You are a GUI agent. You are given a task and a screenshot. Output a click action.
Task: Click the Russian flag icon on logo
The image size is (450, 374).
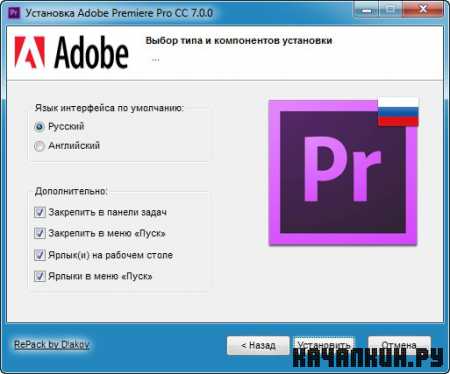(x=398, y=112)
